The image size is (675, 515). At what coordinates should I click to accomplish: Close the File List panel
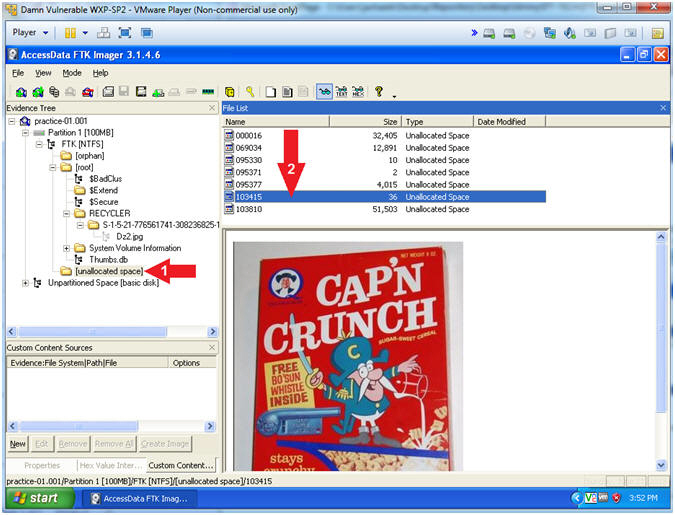663,108
